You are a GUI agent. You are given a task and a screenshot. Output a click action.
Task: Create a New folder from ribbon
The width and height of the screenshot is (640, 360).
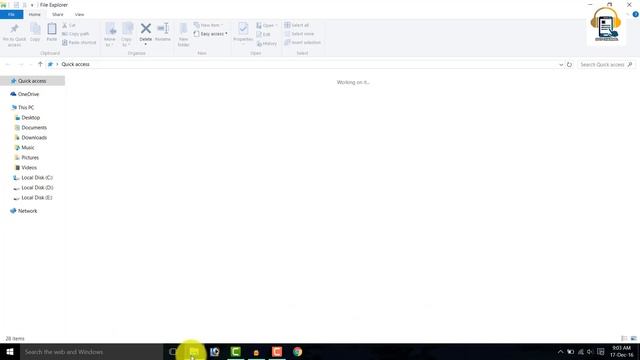[x=183, y=35]
